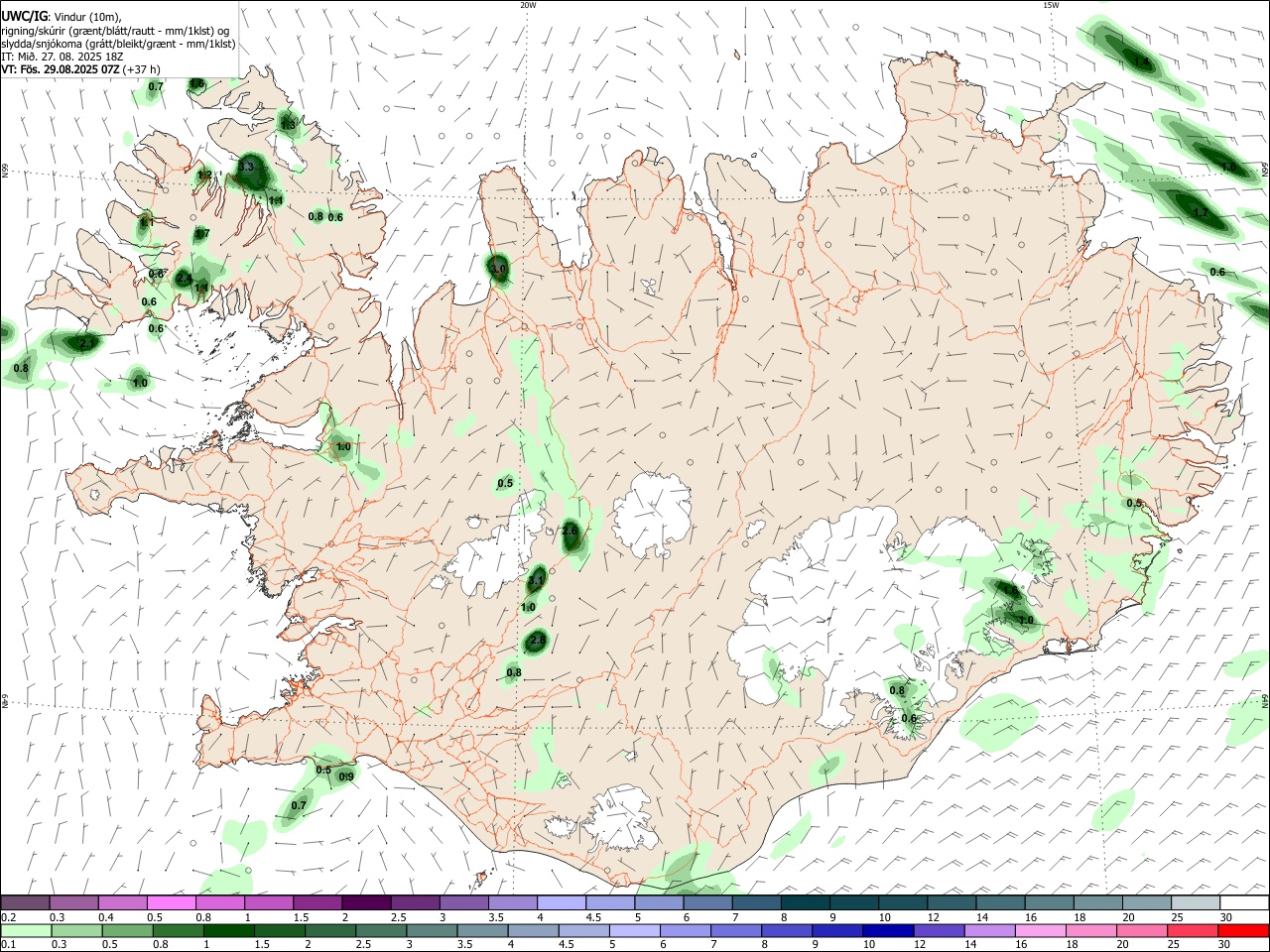Click the 3.1 precipitation value
The width and height of the screenshot is (1270, 952).
click(x=536, y=580)
